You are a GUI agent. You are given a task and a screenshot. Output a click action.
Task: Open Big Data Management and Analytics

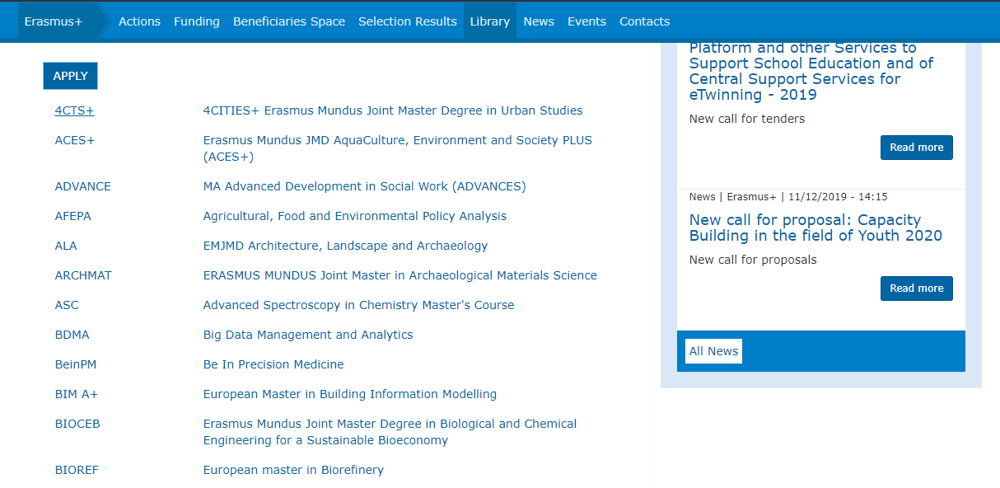tap(307, 335)
